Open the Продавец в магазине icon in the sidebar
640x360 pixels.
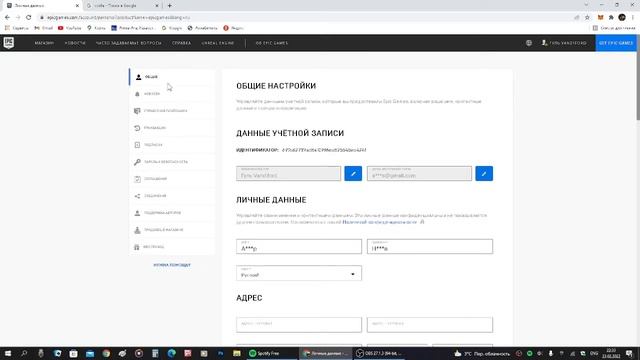click(x=137, y=230)
